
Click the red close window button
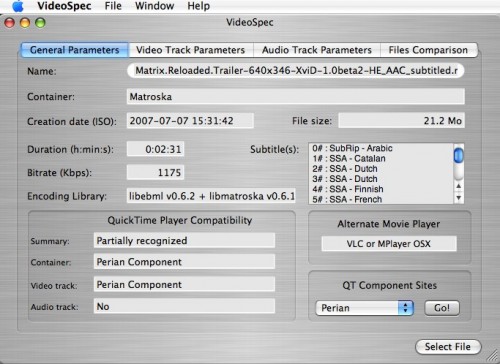tap(10, 23)
